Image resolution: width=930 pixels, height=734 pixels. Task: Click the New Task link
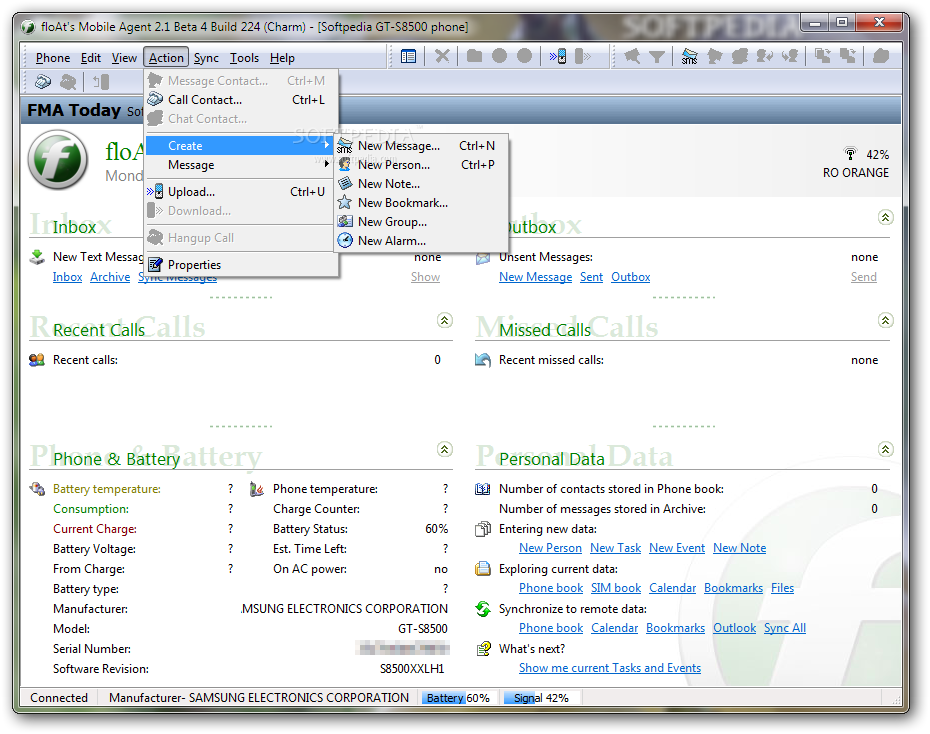(x=615, y=548)
